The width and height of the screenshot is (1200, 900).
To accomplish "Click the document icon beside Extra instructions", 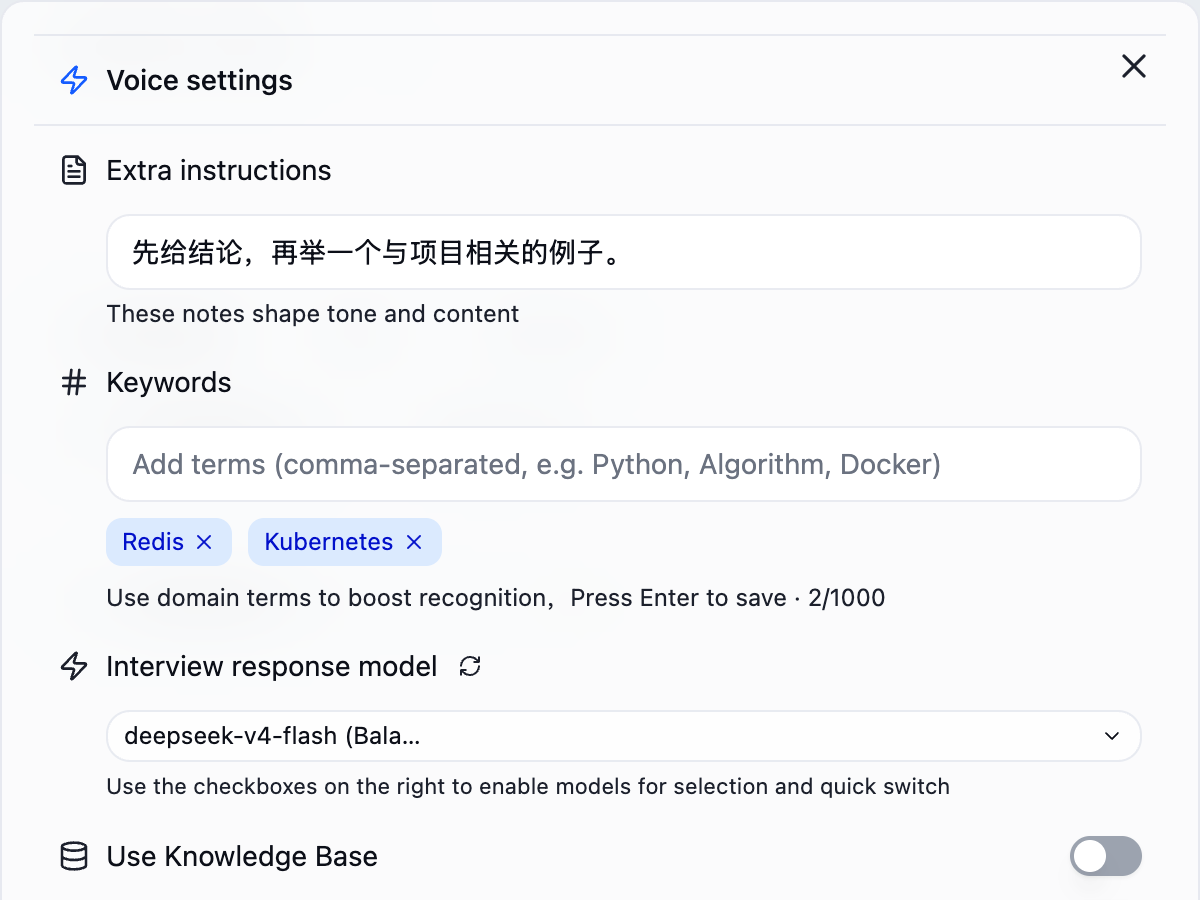I will (74, 170).
